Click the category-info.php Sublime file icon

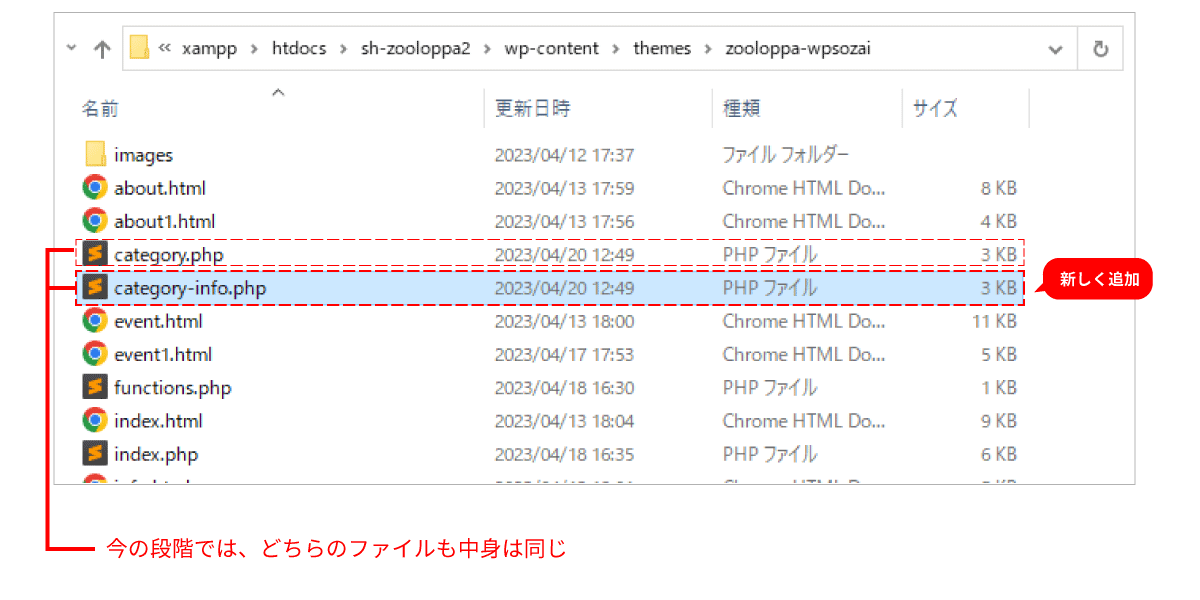[x=95, y=287]
